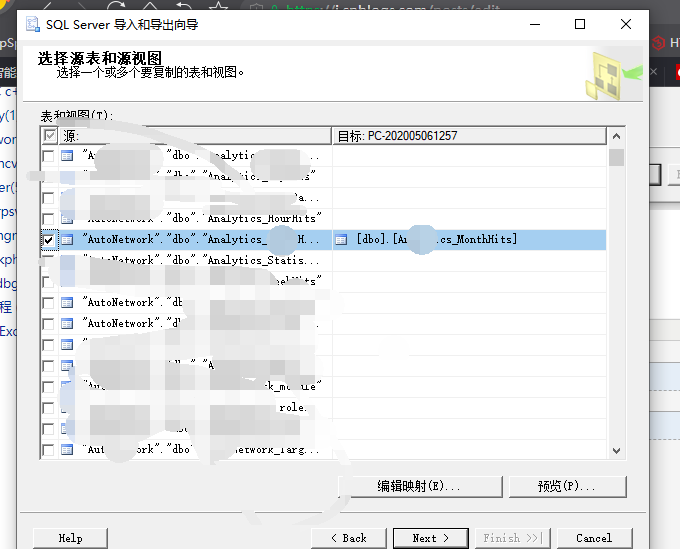Click the SQL Server wizard icon in title bar
This screenshot has width=680, height=549.
coord(33,24)
